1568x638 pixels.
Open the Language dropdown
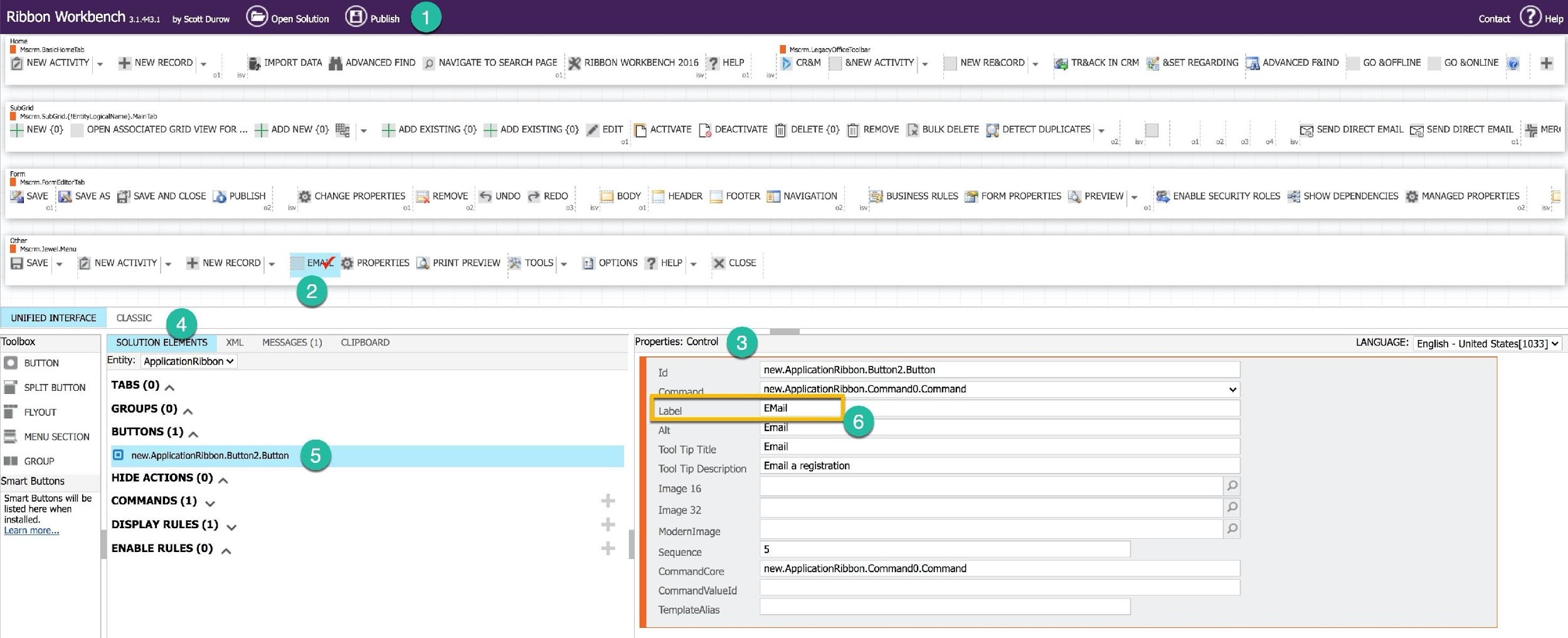(x=1487, y=344)
